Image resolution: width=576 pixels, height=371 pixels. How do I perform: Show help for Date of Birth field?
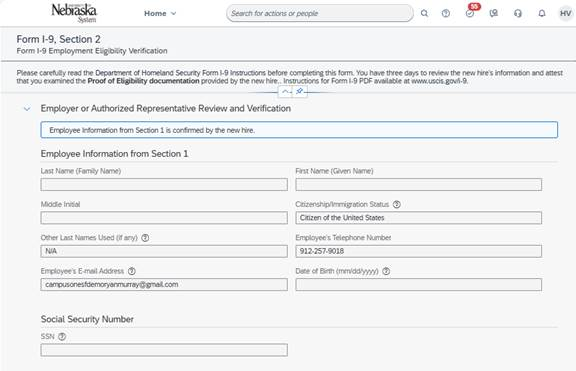click(x=386, y=271)
